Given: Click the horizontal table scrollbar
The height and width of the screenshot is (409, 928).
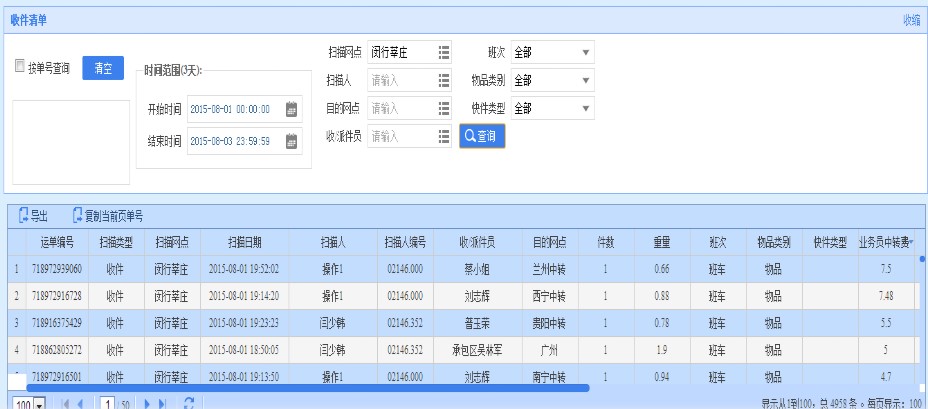Looking at the screenshot, I should pyautogui.click(x=308, y=388).
